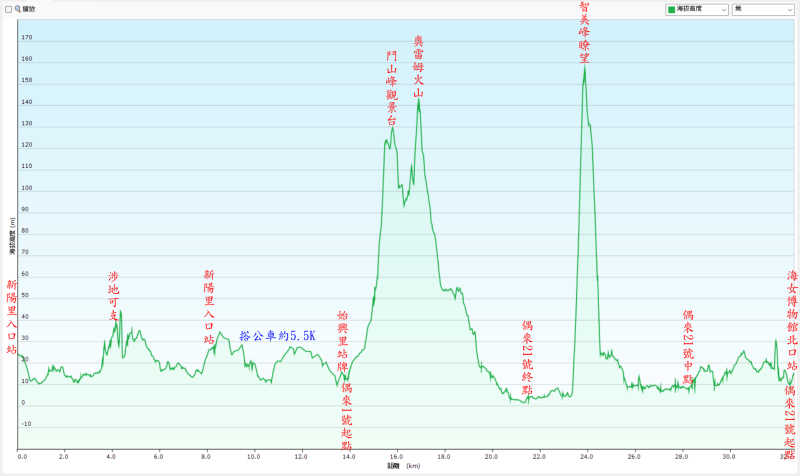Click the blue 搭公車約5.5K annotation
The image size is (800, 476).
click(x=278, y=336)
